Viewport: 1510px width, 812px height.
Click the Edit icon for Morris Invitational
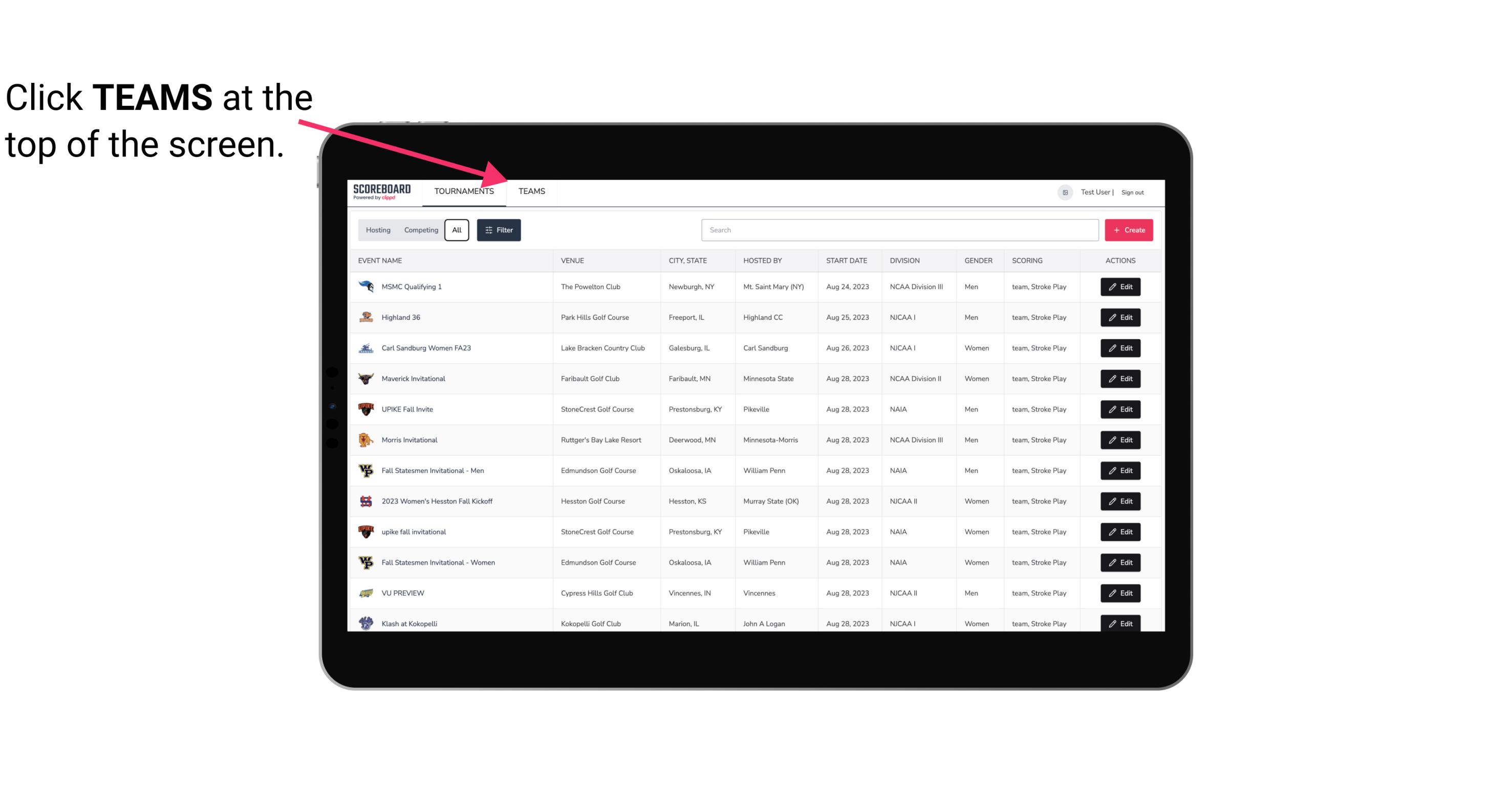[x=1120, y=440]
